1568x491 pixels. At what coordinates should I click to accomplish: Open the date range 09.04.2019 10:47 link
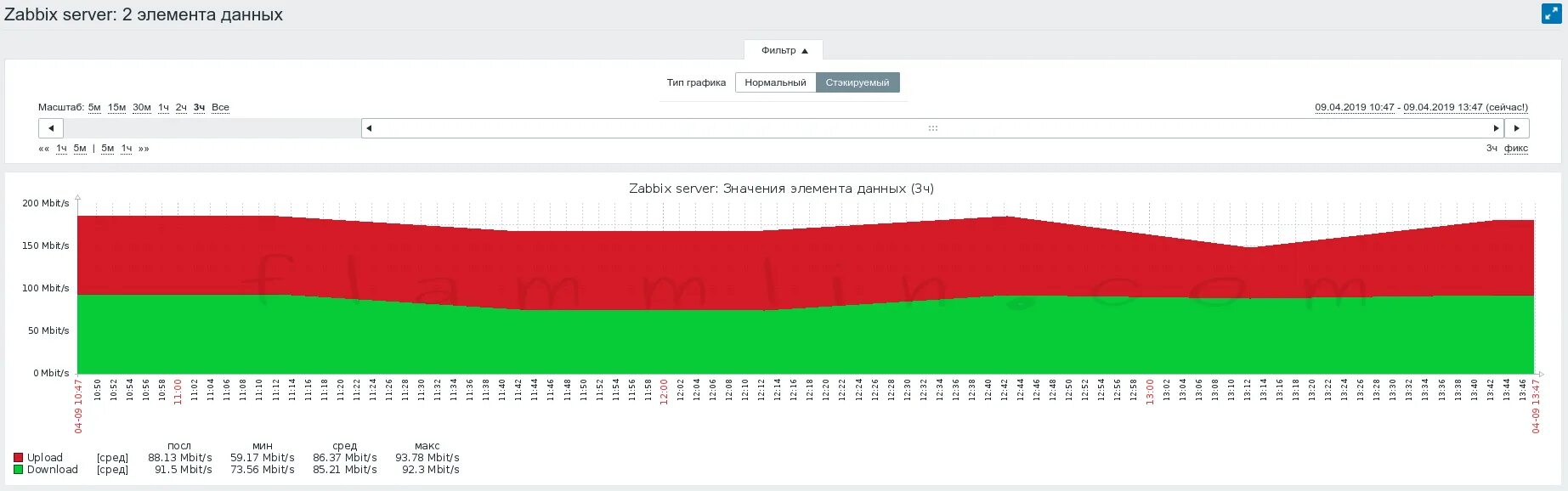coord(1355,107)
